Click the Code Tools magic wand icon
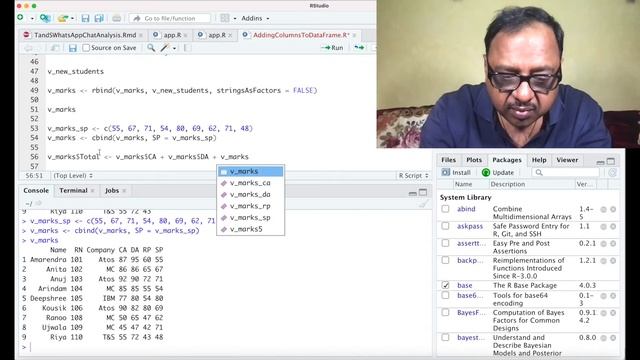640x360 pixels. tap(164, 48)
